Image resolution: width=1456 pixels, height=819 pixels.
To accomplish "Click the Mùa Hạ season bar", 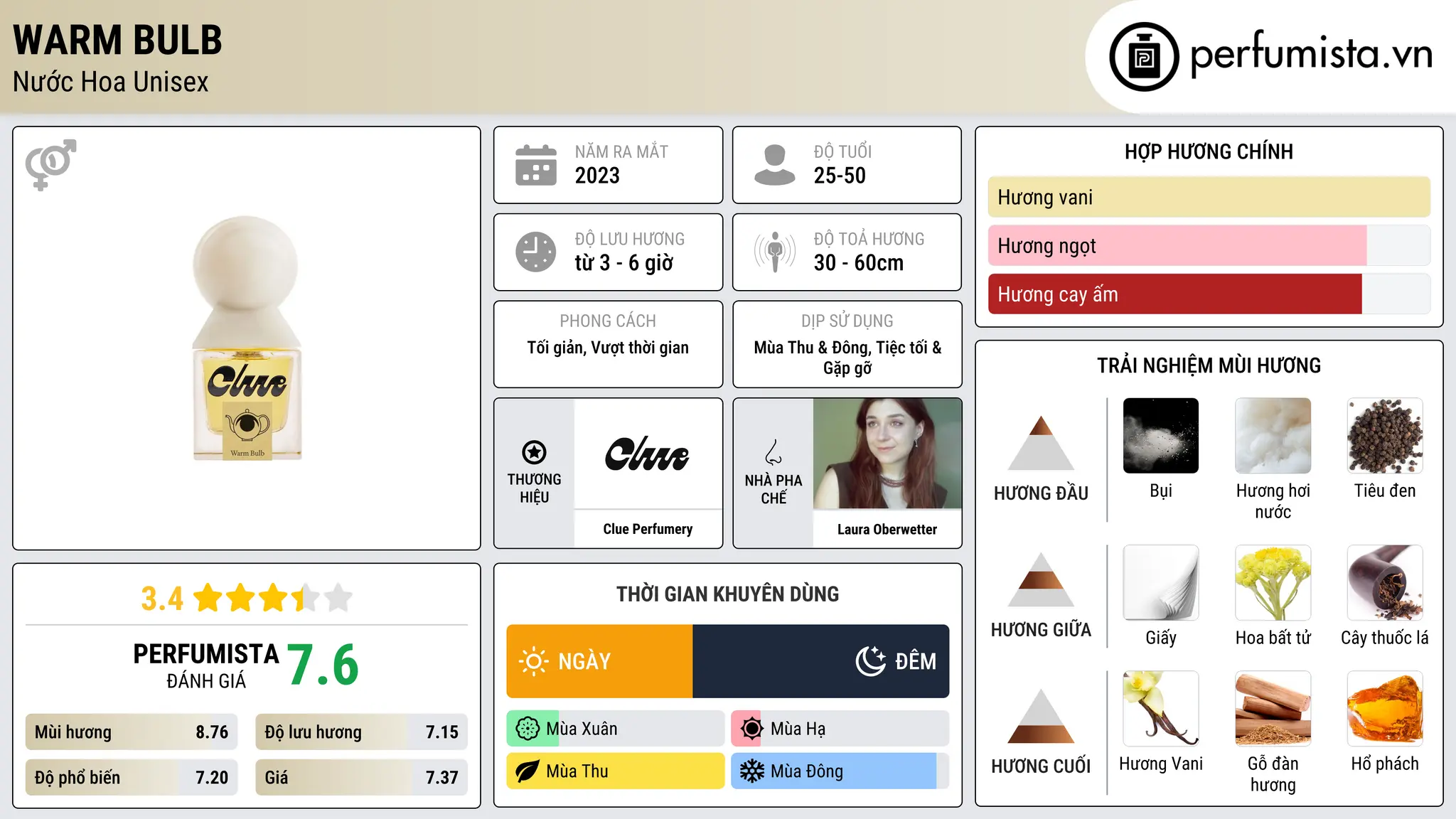I will point(840,729).
